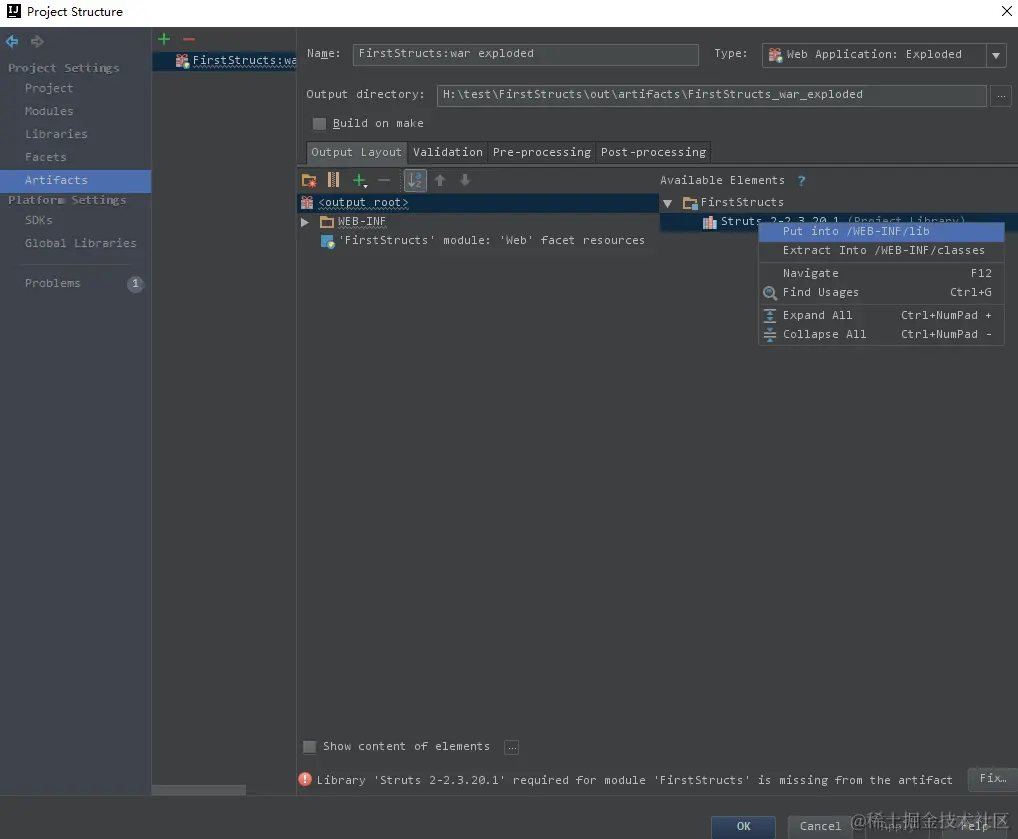
Task: Switch to the Validation tab
Action: (x=448, y=152)
